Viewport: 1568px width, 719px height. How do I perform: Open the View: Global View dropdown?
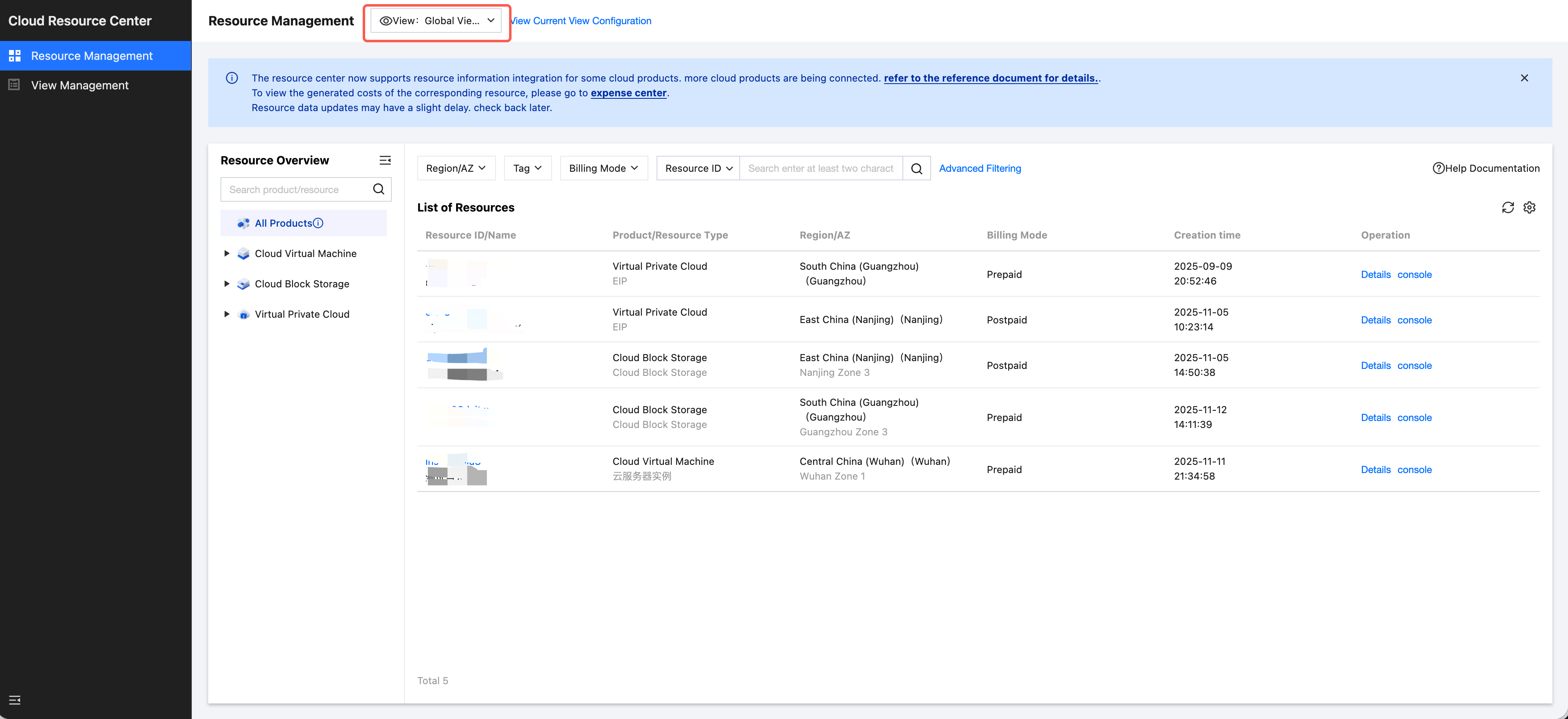click(436, 20)
